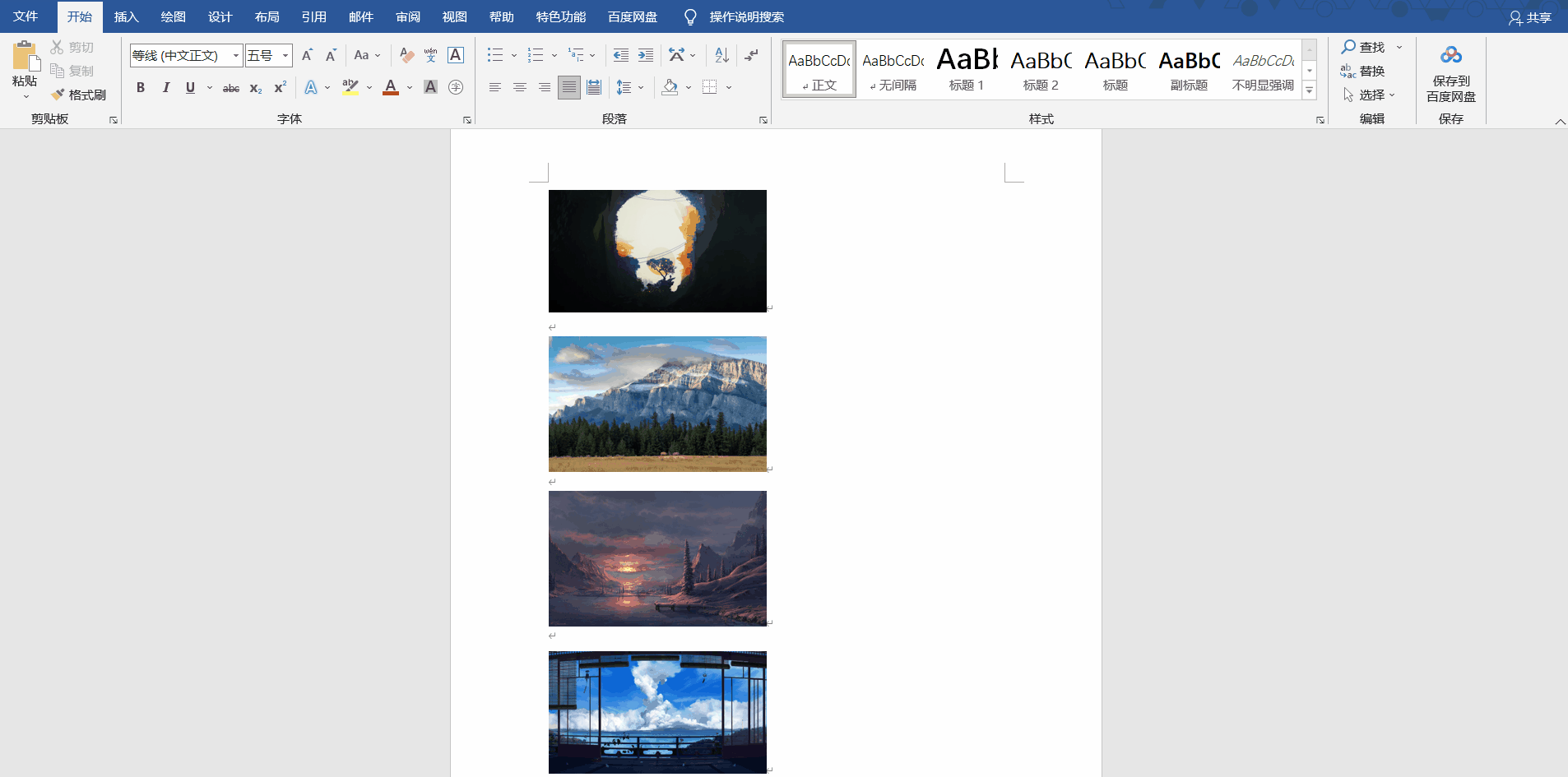
Task: Increase paragraph indent
Action: (646, 55)
